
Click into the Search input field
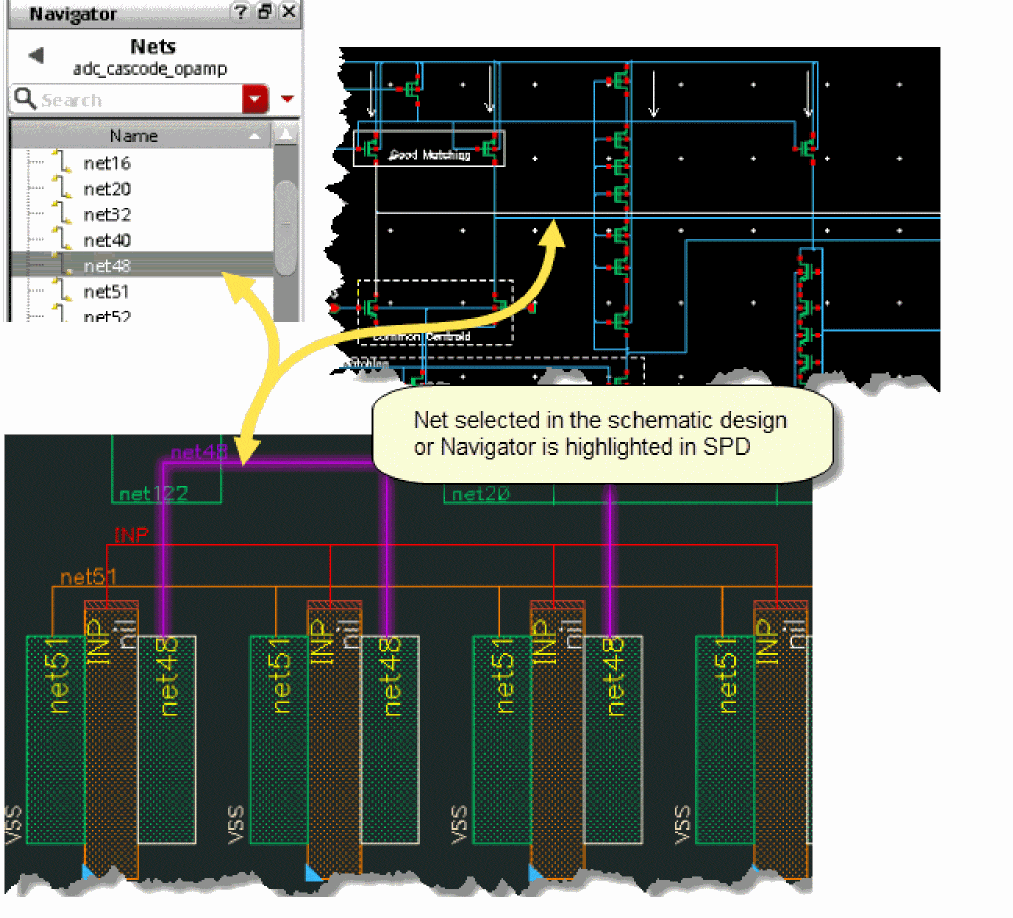(140, 100)
